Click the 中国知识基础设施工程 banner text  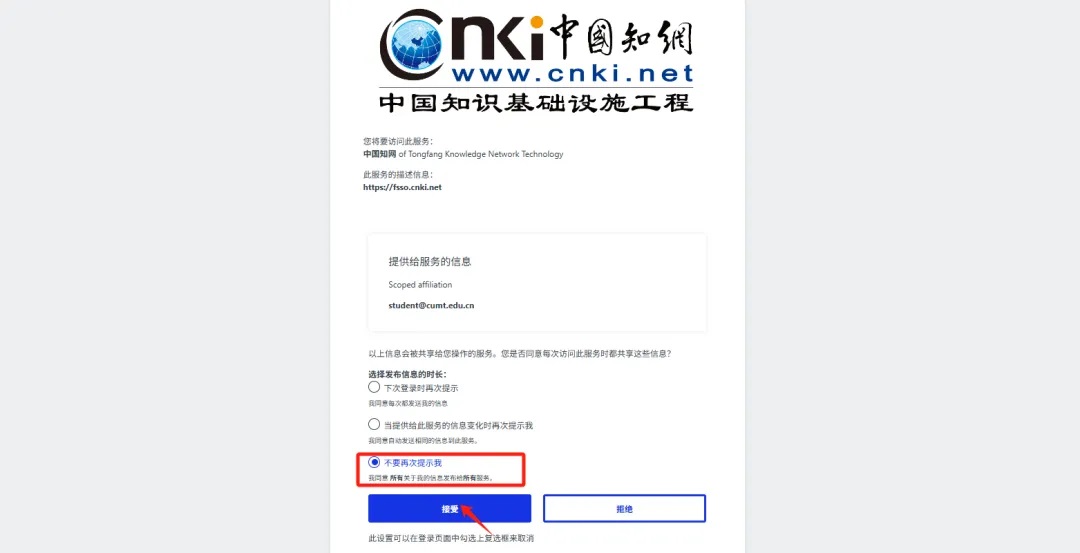tap(536, 103)
